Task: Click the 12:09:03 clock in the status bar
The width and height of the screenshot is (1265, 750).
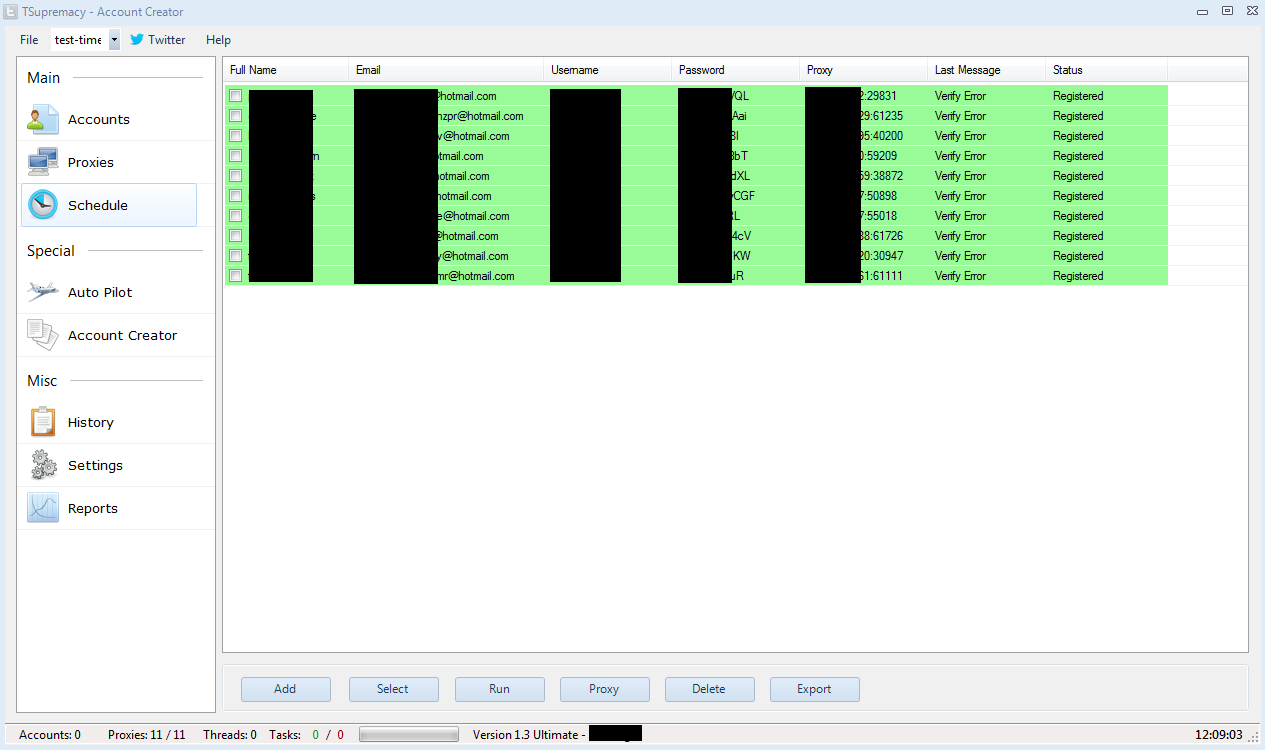Action: [x=1219, y=735]
